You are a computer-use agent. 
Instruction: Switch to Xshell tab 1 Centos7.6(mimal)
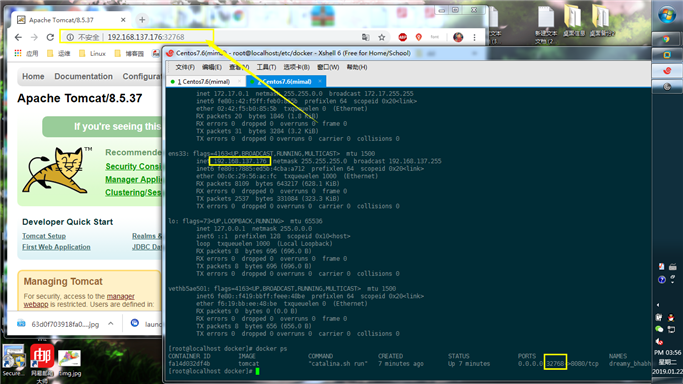click(203, 81)
